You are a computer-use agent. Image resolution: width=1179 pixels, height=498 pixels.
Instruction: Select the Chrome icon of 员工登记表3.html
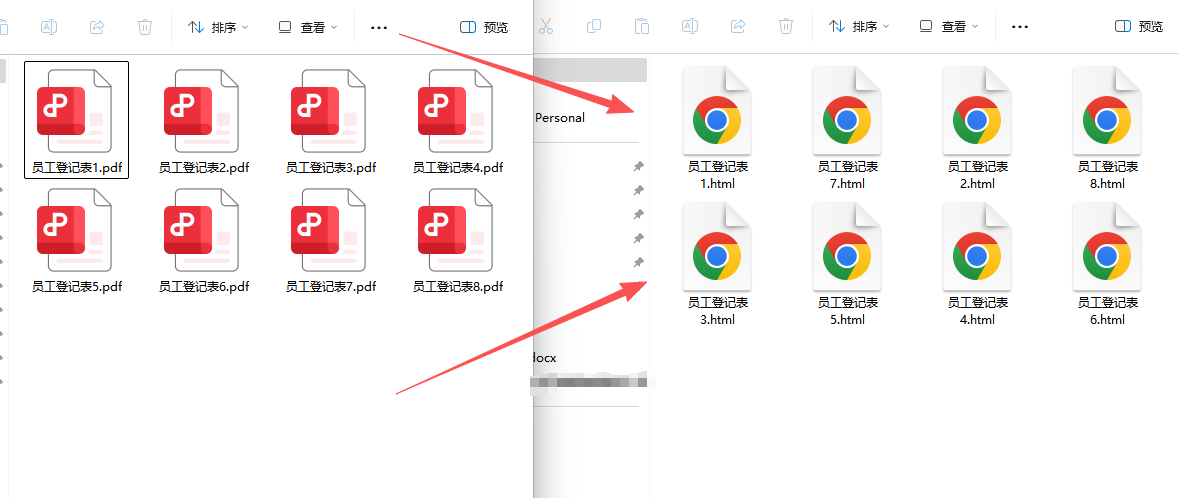pos(717,247)
